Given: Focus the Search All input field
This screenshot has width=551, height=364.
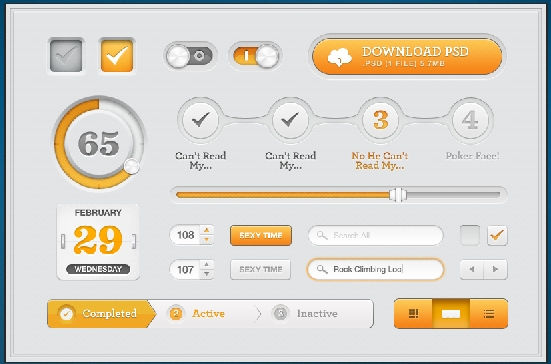Looking at the screenshot, I should (x=376, y=235).
